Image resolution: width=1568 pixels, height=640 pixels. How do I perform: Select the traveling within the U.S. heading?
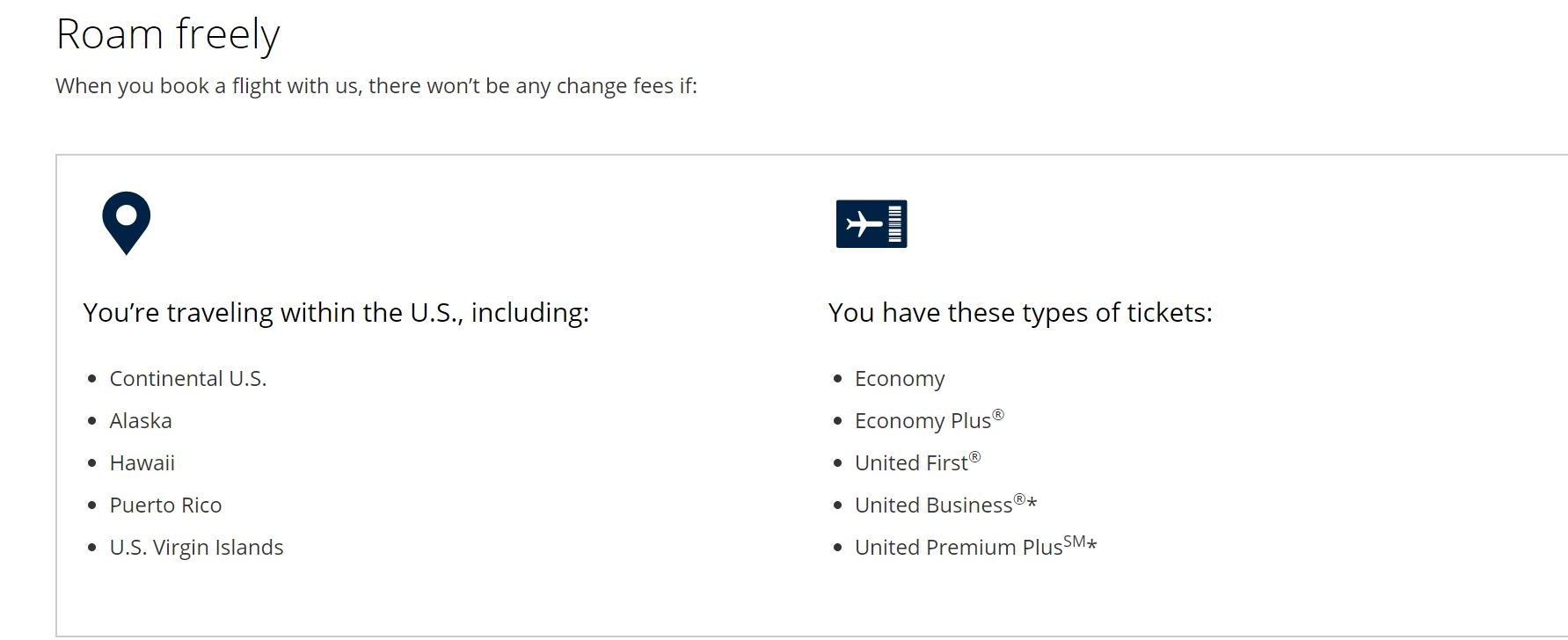pyautogui.click(x=336, y=313)
